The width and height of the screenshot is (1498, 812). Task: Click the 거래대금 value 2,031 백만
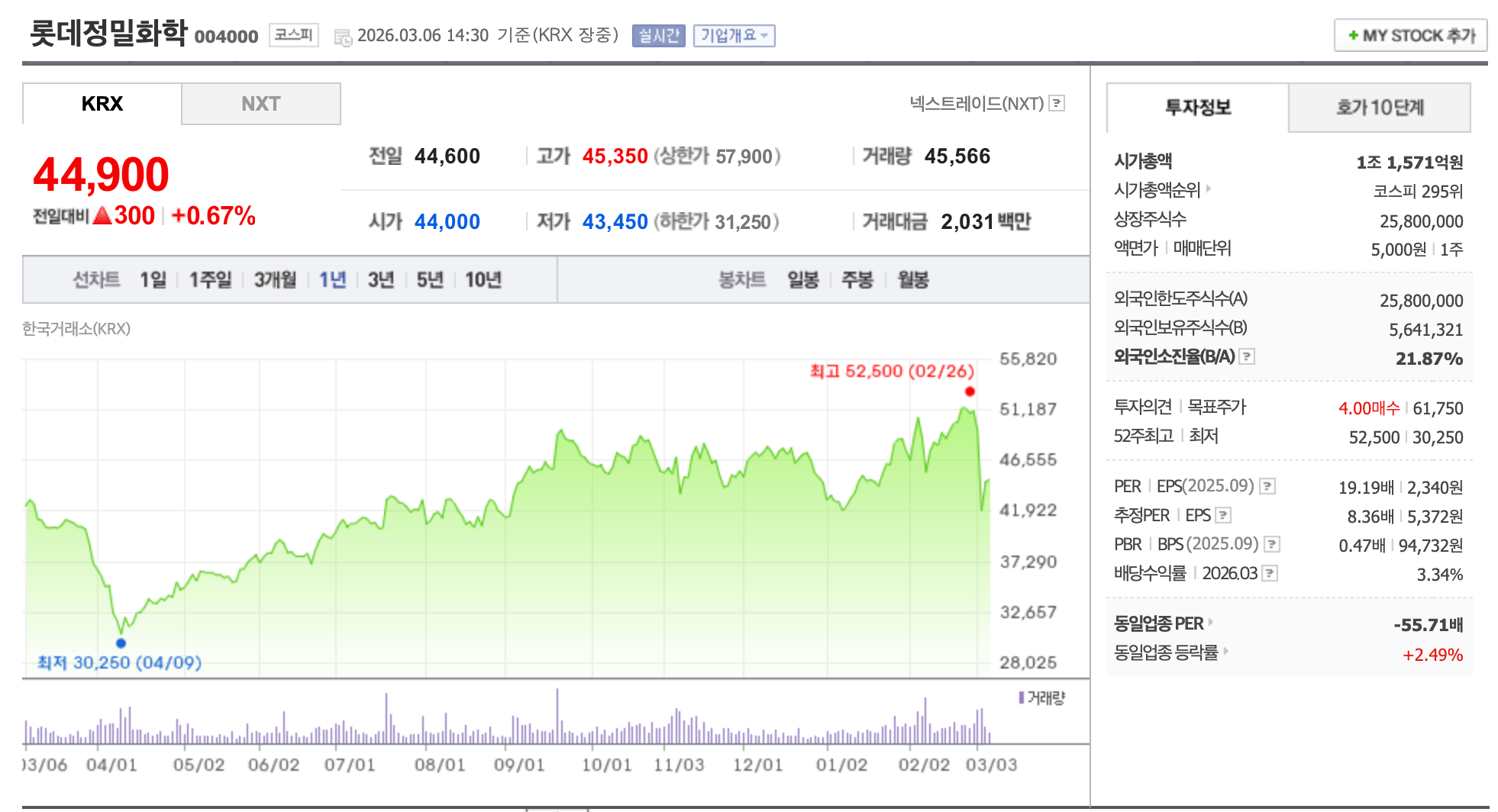point(986,222)
